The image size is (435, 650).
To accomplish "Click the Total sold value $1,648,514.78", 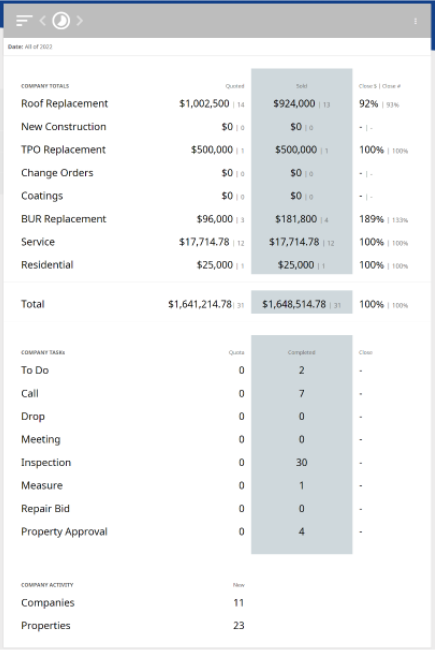I will [294, 304].
